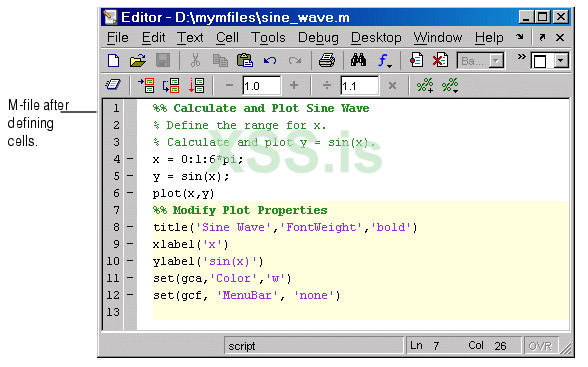
Task: Multiply value with the times button
Action: [392, 86]
